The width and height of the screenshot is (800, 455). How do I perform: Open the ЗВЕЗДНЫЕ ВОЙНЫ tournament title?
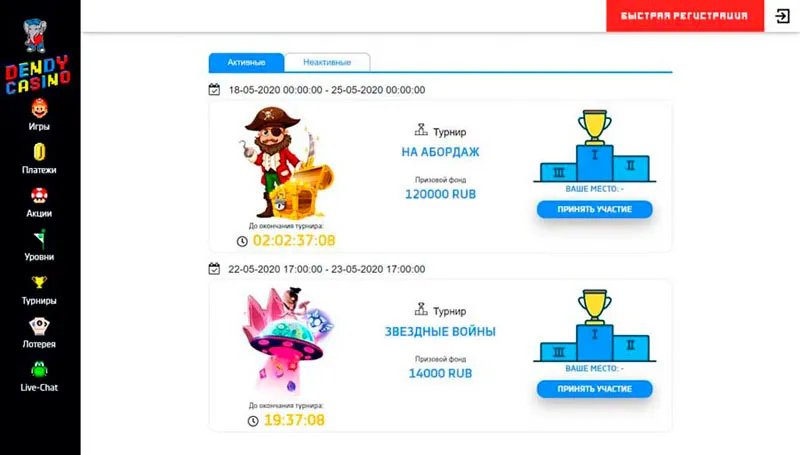tap(440, 332)
